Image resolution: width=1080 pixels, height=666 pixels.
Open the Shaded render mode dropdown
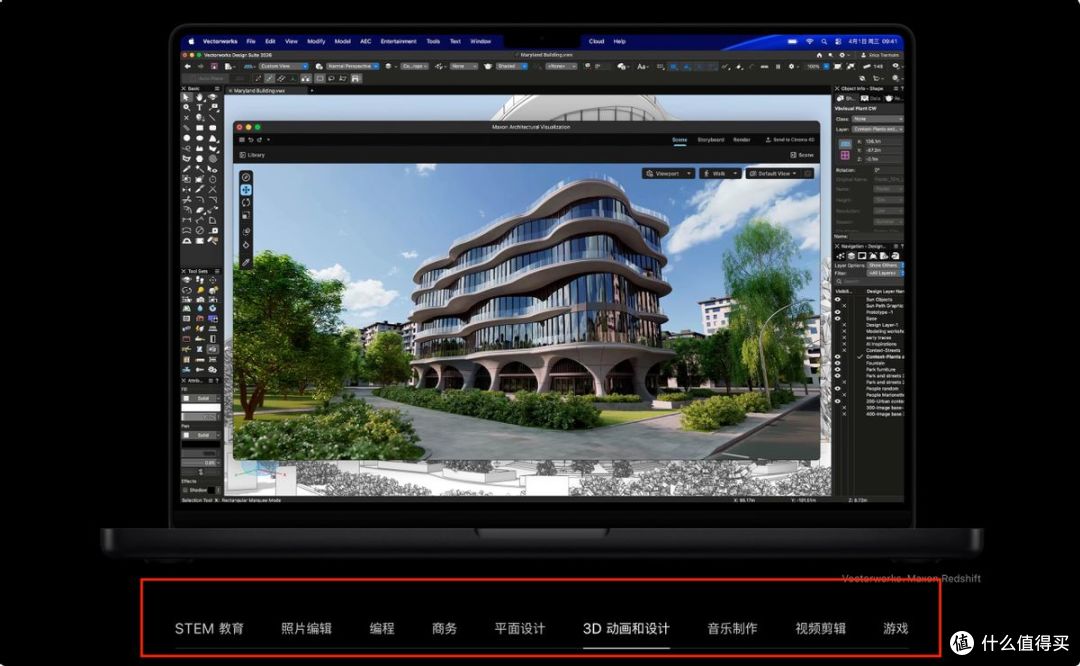click(x=511, y=66)
